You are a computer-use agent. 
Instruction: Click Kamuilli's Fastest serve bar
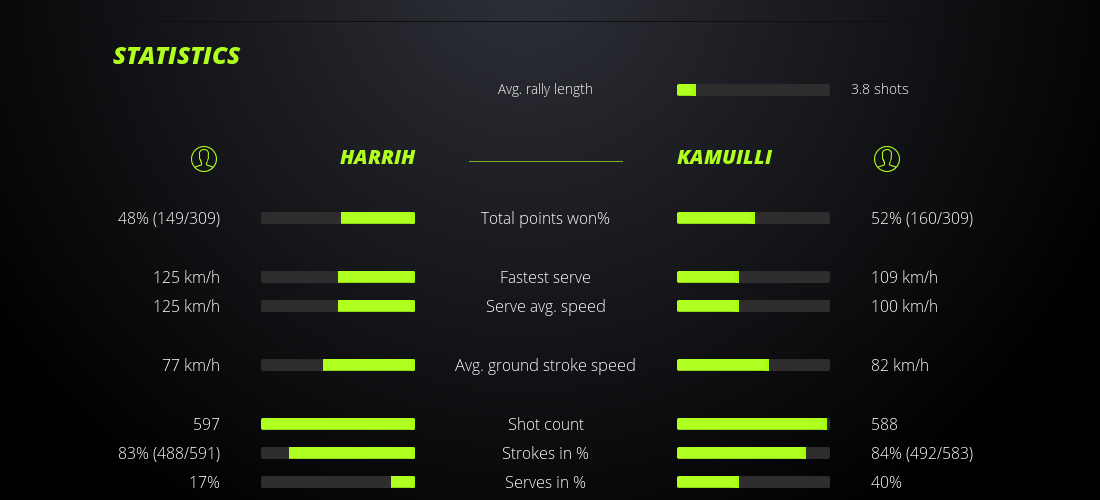pyautogui.click(x=753, y=277)
